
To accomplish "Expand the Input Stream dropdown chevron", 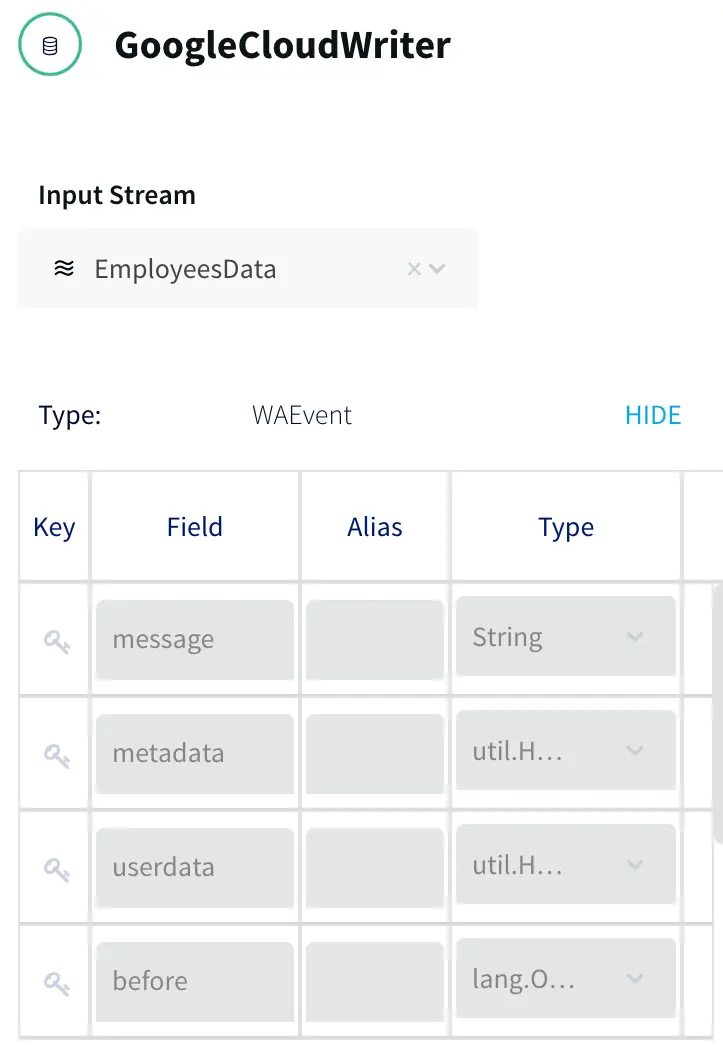I will pos(437,269).
